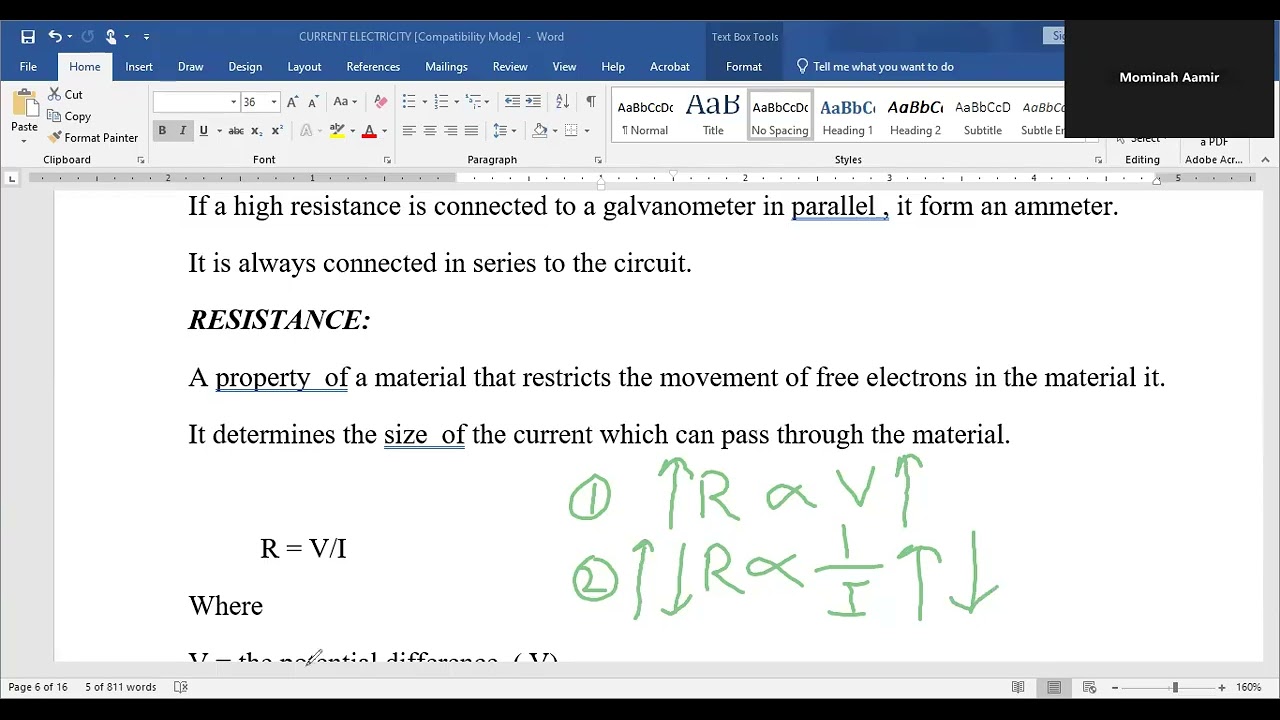
Task: Click the word count status
Action: (121, 687)
